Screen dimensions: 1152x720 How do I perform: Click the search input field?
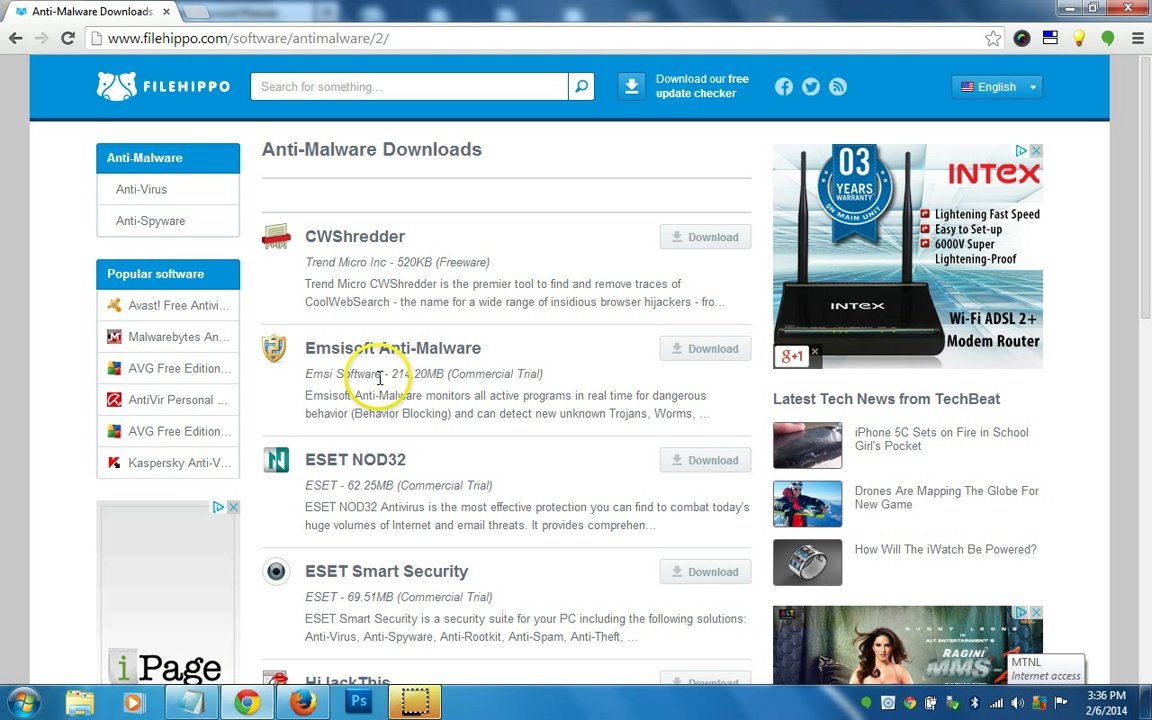coord(409,87)
